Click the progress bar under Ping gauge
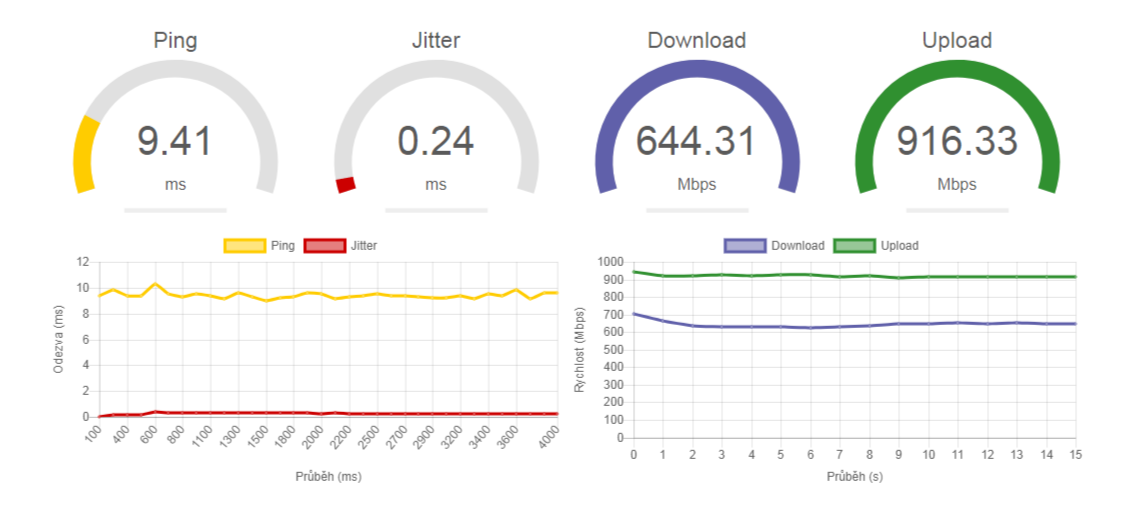The image size is (1142, 511). (176, 210)
